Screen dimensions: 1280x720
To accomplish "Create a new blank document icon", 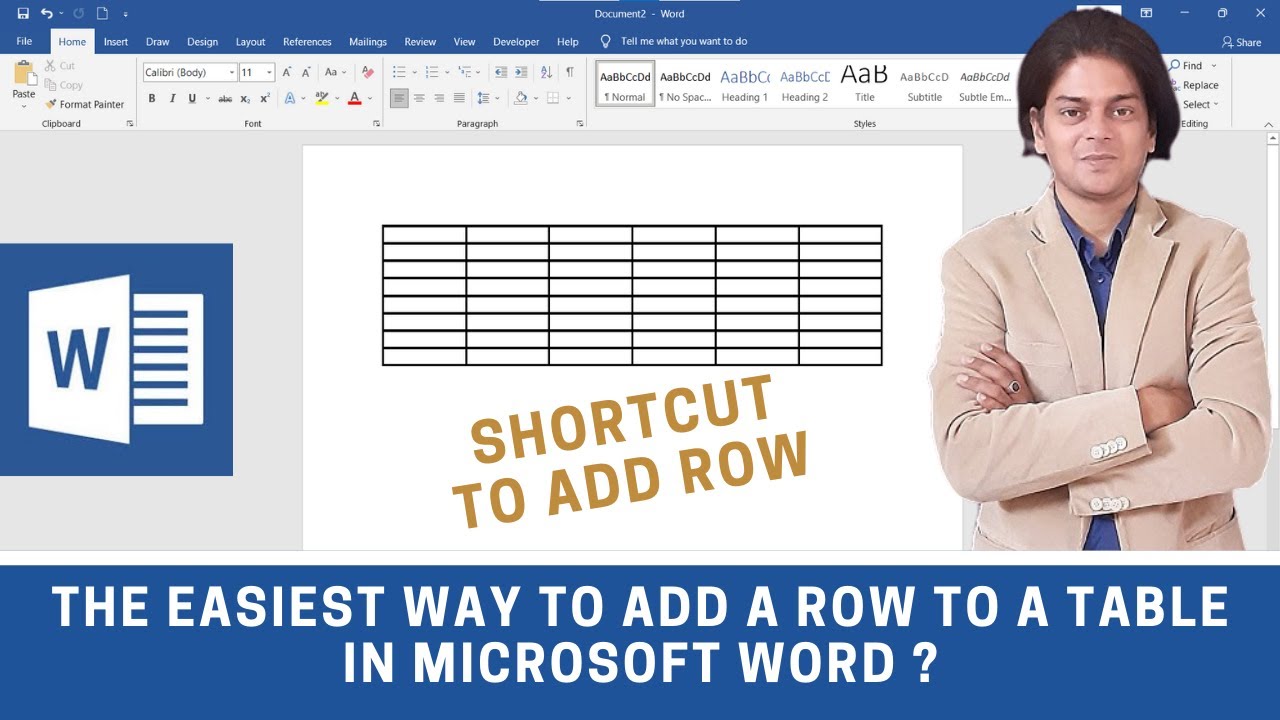I will pos(102,14).
